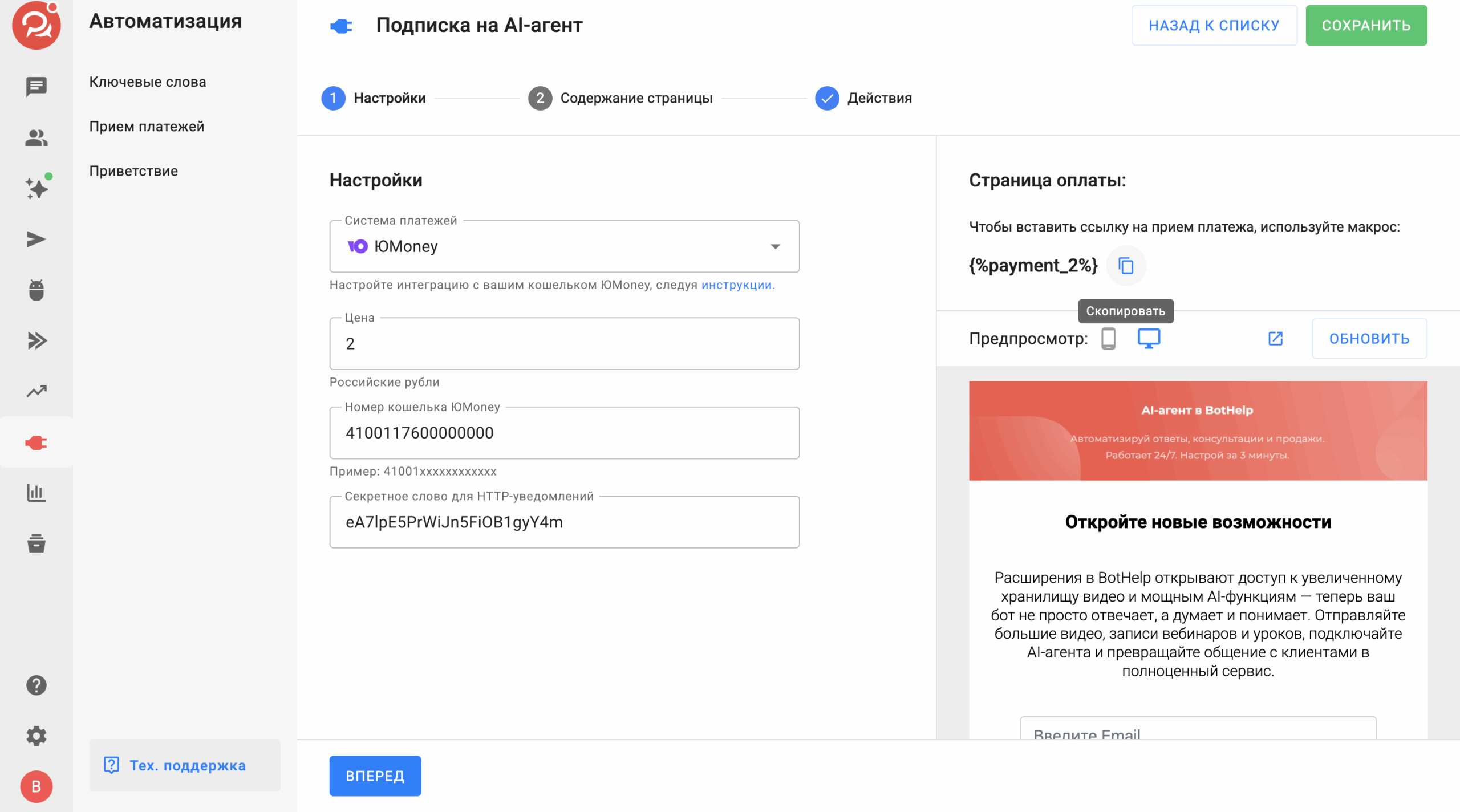Click the СОХРАНИТЬ save button
Screen dimensions: 1460x812
[1366, 25]
